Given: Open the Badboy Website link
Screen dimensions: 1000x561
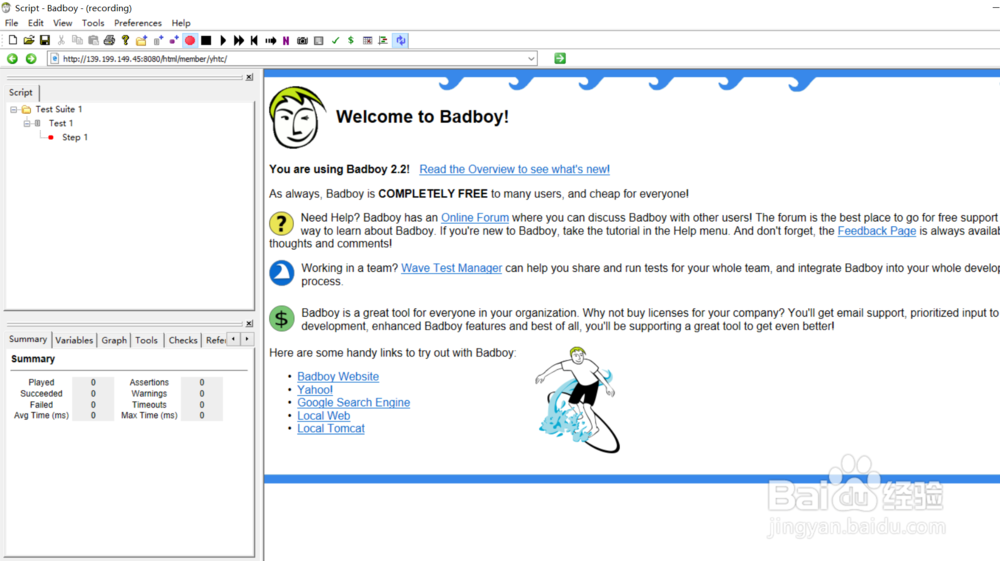Looking at the screenshot, I should point(338,377).
